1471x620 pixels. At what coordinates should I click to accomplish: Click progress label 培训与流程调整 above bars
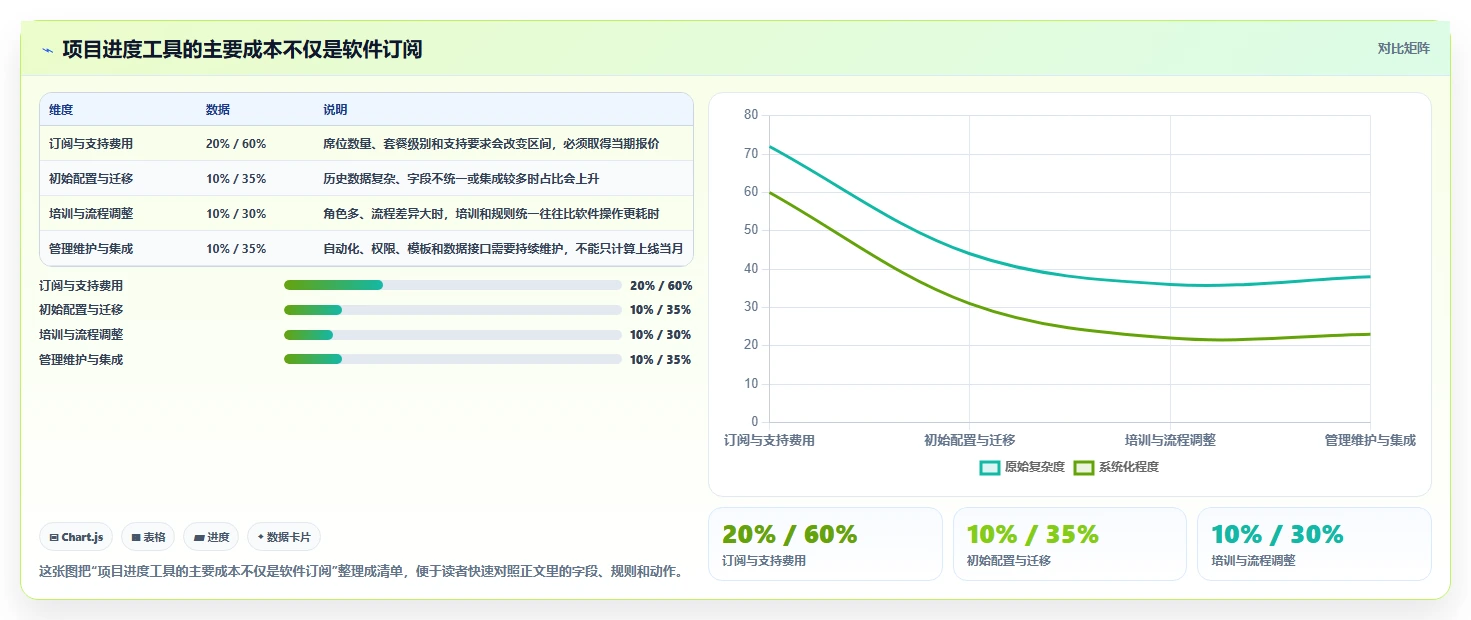click(81, 335)
